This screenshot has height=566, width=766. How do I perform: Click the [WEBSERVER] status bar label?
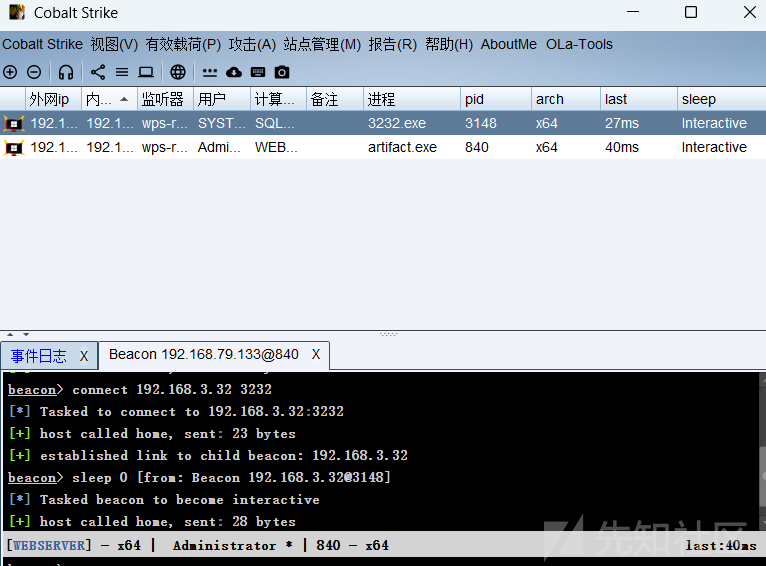[x=49, y=545]
